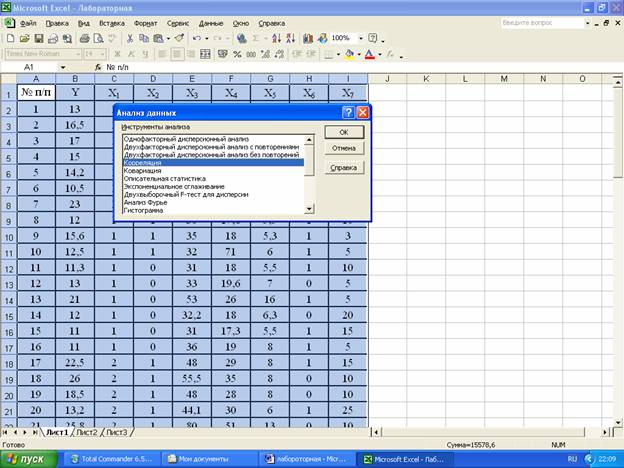
Task: Switch to the Лист2 sheet tab
Action: click(87, 432)
